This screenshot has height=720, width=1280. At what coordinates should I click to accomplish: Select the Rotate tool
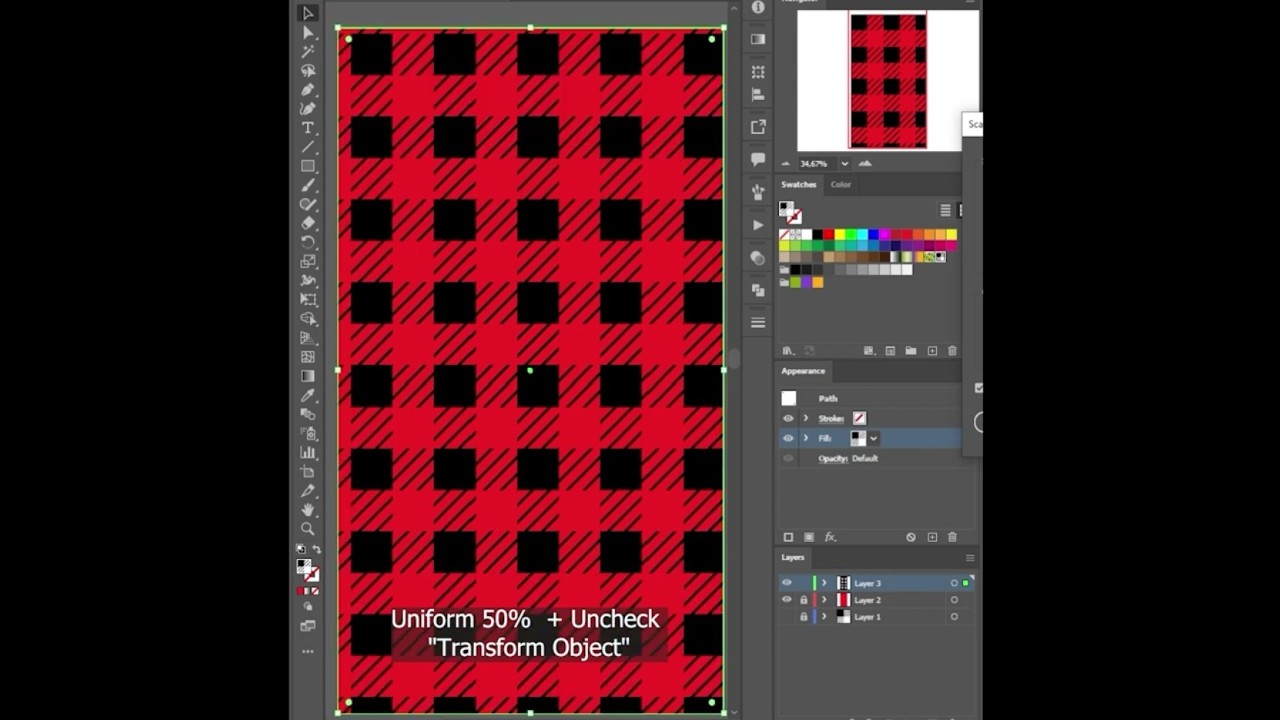click(x=308, y=242)
